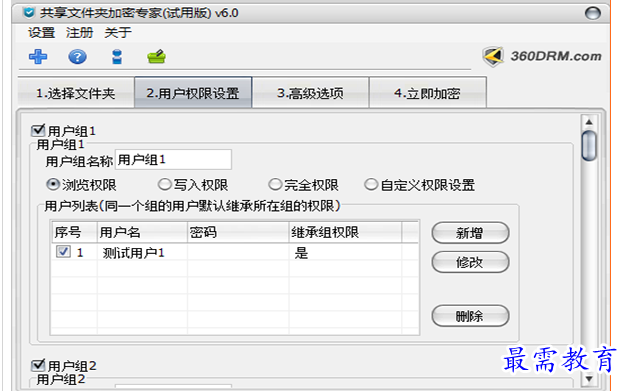Open the 注册 menu
Screen dimensions: 625x391
pyautogui.click(x=79, y=33)
